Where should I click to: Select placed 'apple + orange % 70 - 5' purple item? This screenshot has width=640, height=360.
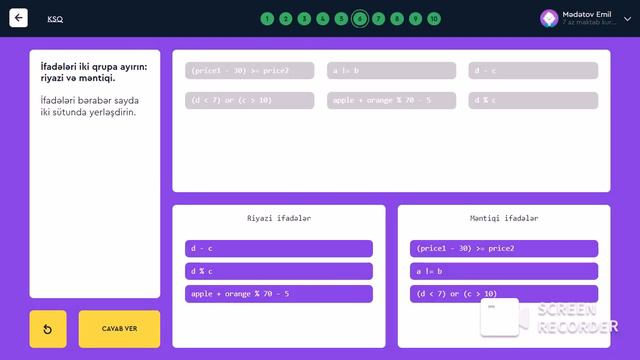pos(279,294)
